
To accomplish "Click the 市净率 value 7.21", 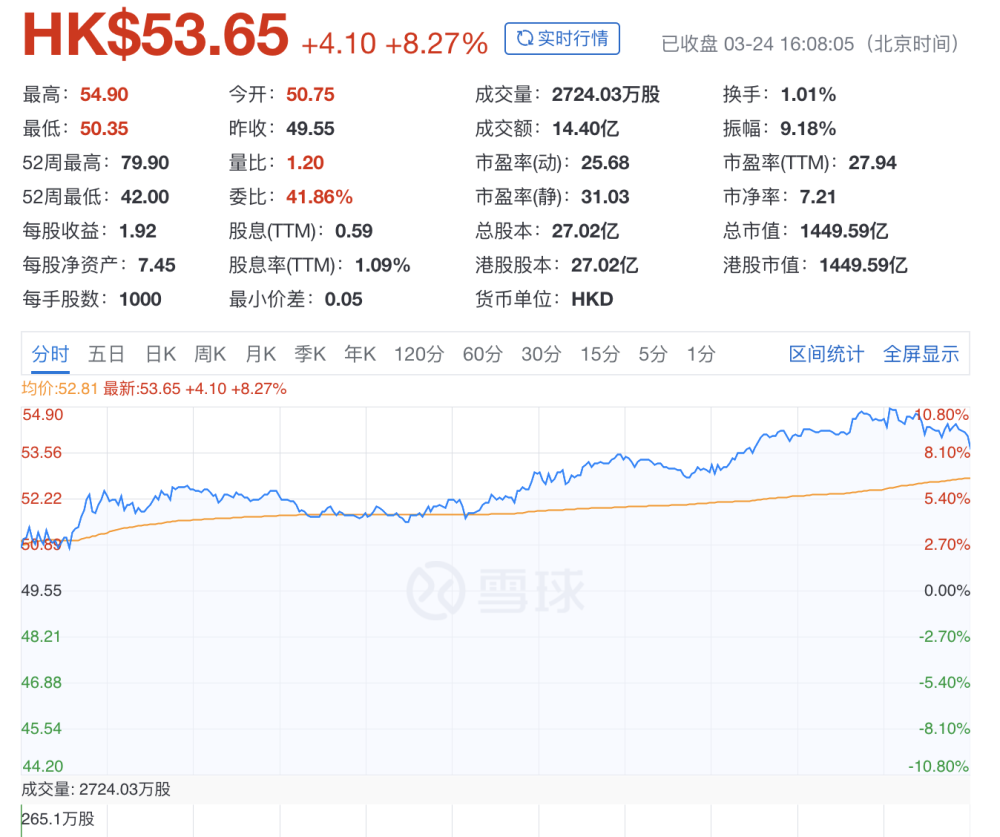I will click(x=818, y=197).
